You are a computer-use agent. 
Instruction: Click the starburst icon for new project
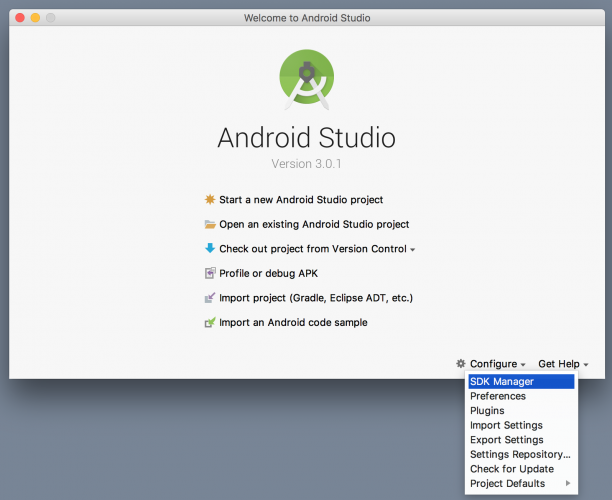point(210,200)
